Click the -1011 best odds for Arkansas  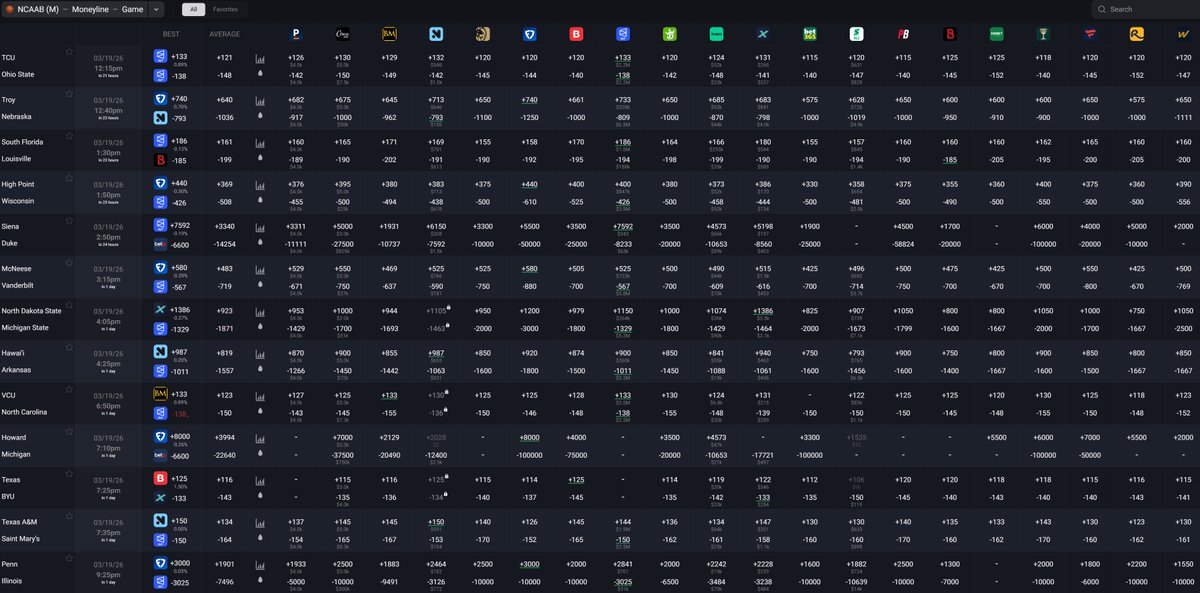pyautogui.click(x=180, y=370)
